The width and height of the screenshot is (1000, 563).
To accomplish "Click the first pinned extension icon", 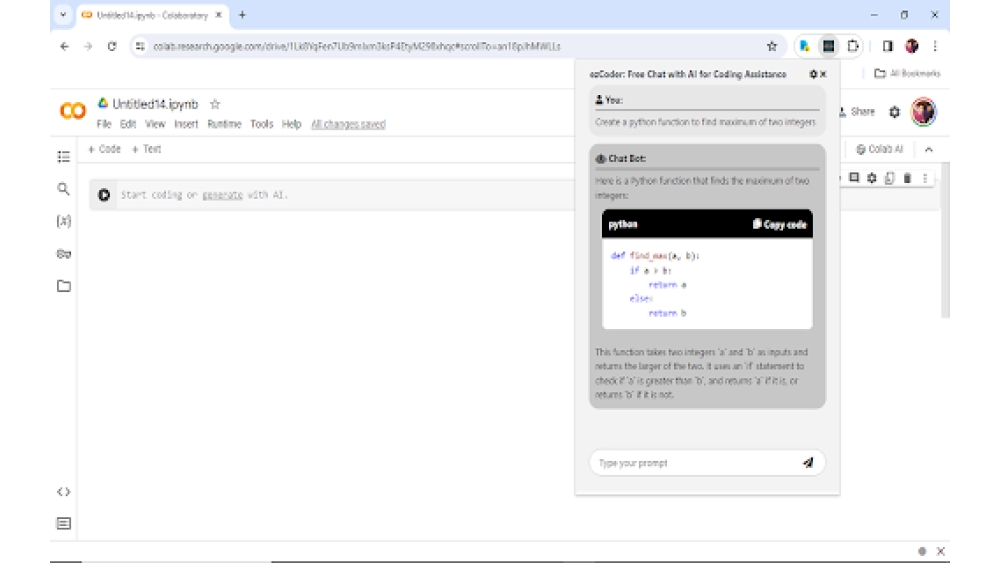I will (x=804, y=46).
